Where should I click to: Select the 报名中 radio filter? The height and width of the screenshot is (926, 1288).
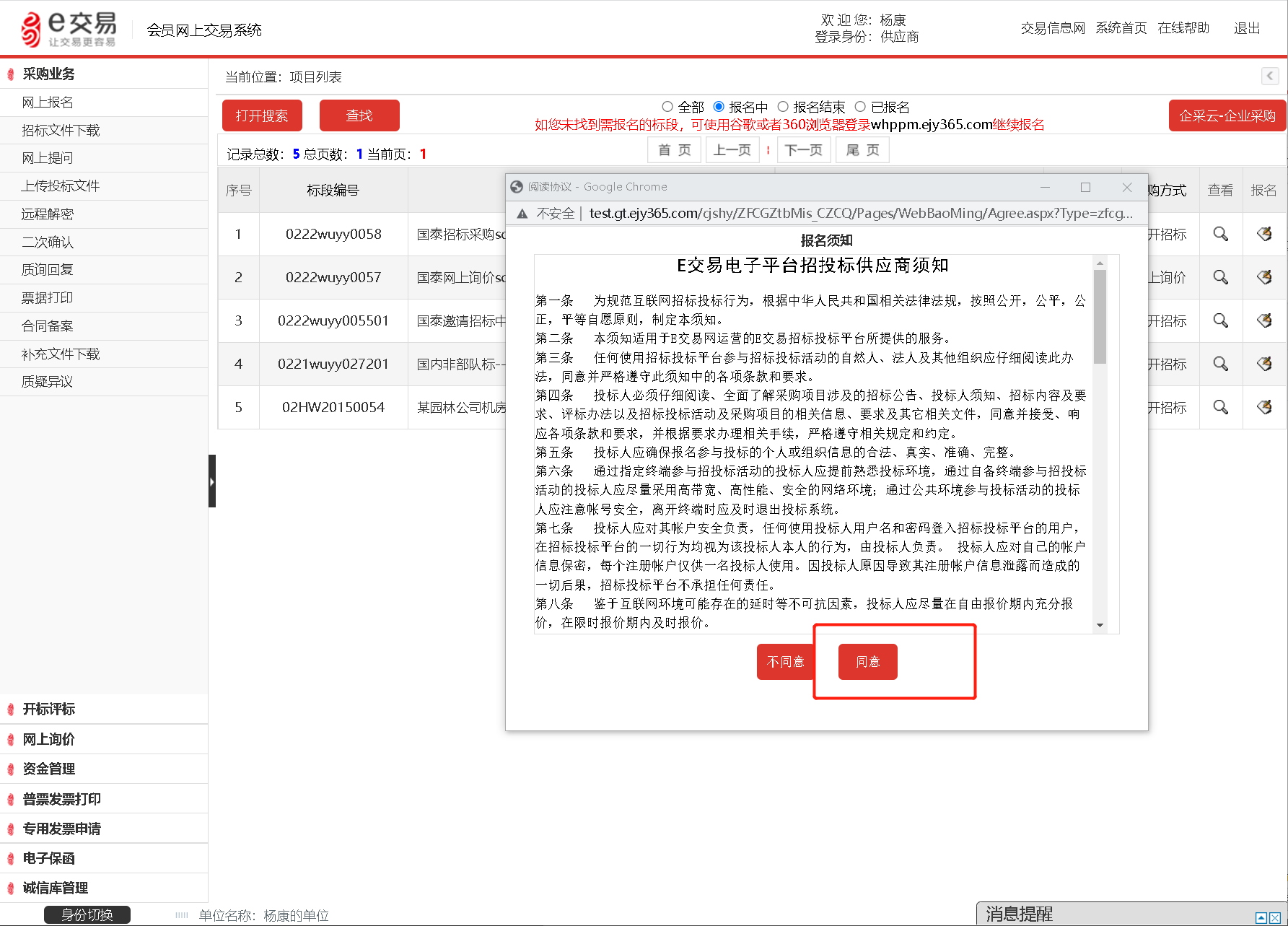tap(719, 107)
